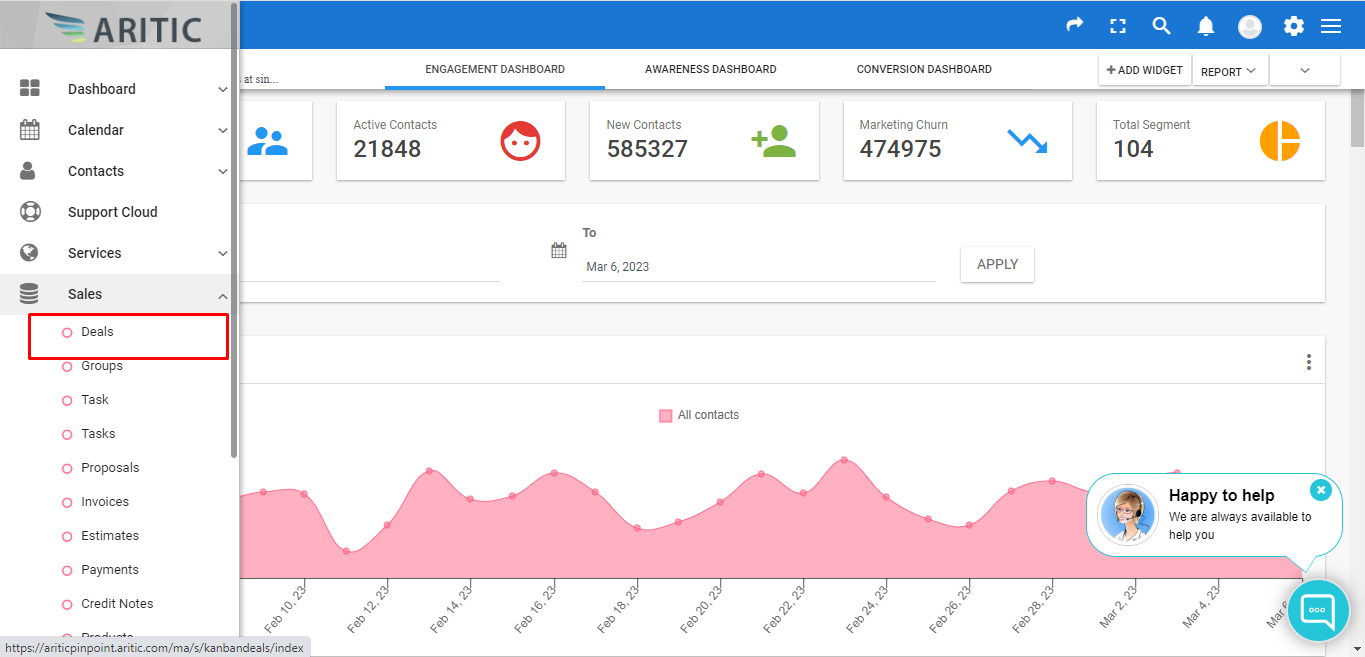Click the Services globe icon
This screenshot has width=1365, height=657.
pos(29,253)
